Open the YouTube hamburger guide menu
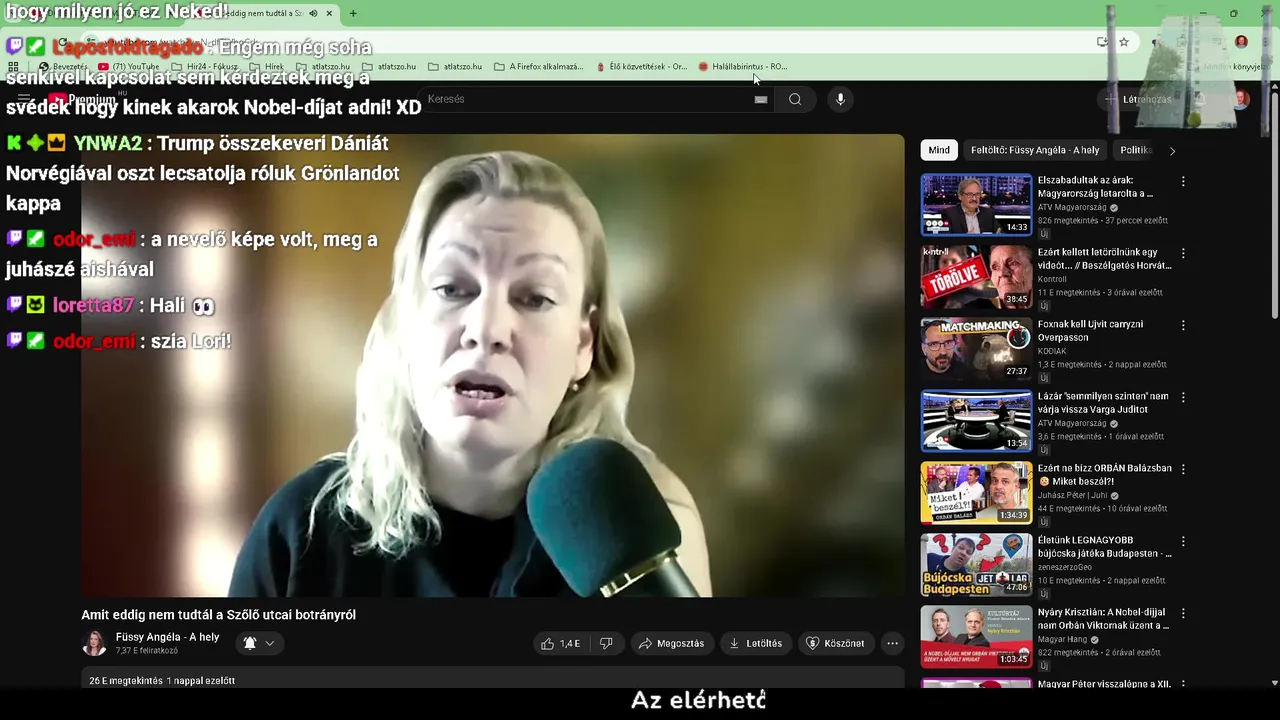The image size is (1280, 720). pos(24,99)
